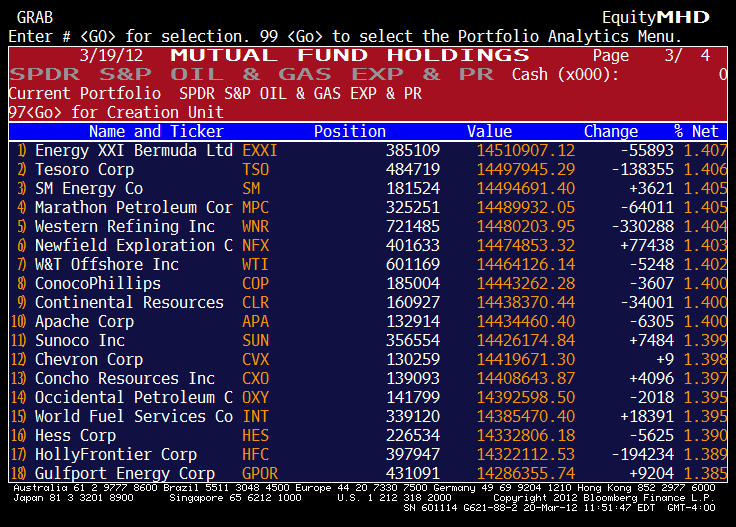Click the WNR ticker symbol

[x=255, y=227]
